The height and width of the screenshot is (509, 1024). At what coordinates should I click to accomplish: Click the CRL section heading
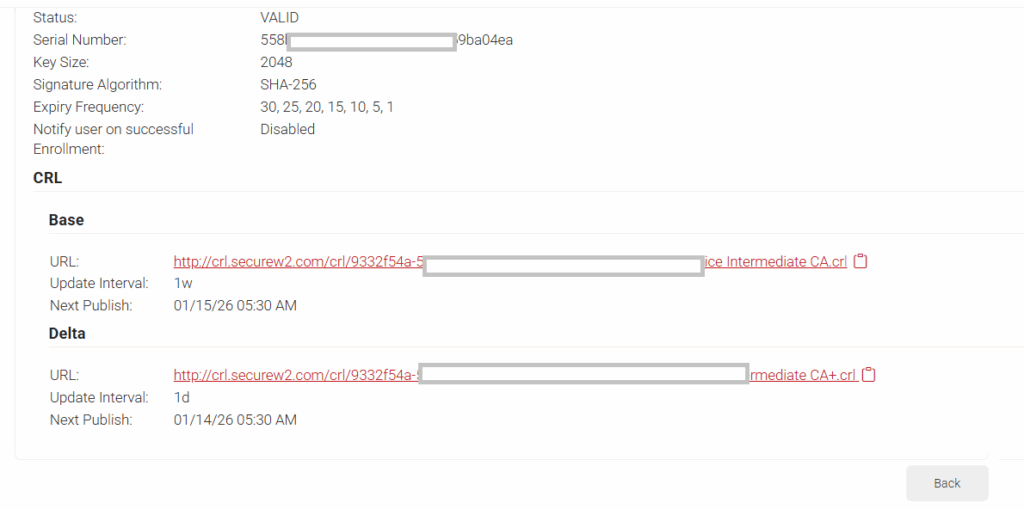47,178
